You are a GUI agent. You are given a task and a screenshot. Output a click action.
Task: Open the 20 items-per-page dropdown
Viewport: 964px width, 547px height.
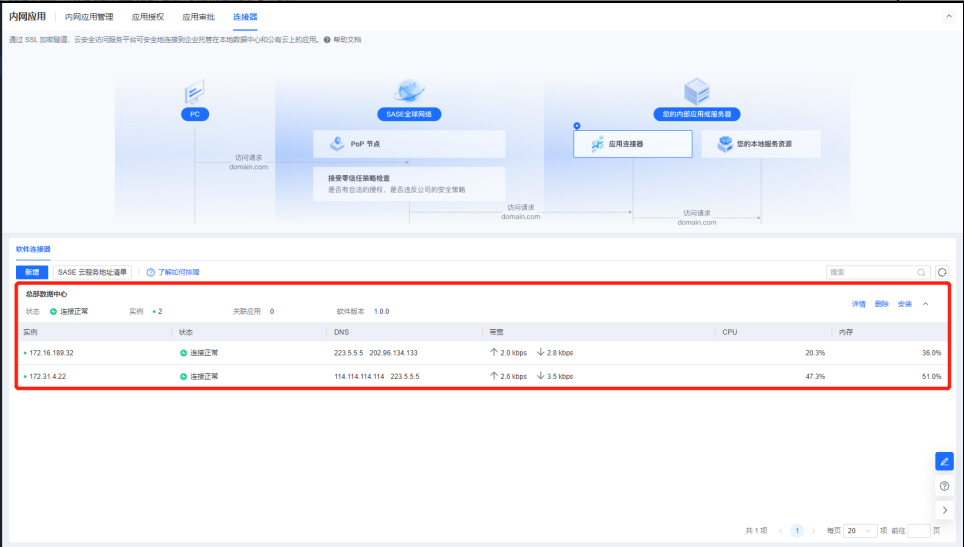click(860, 531)
